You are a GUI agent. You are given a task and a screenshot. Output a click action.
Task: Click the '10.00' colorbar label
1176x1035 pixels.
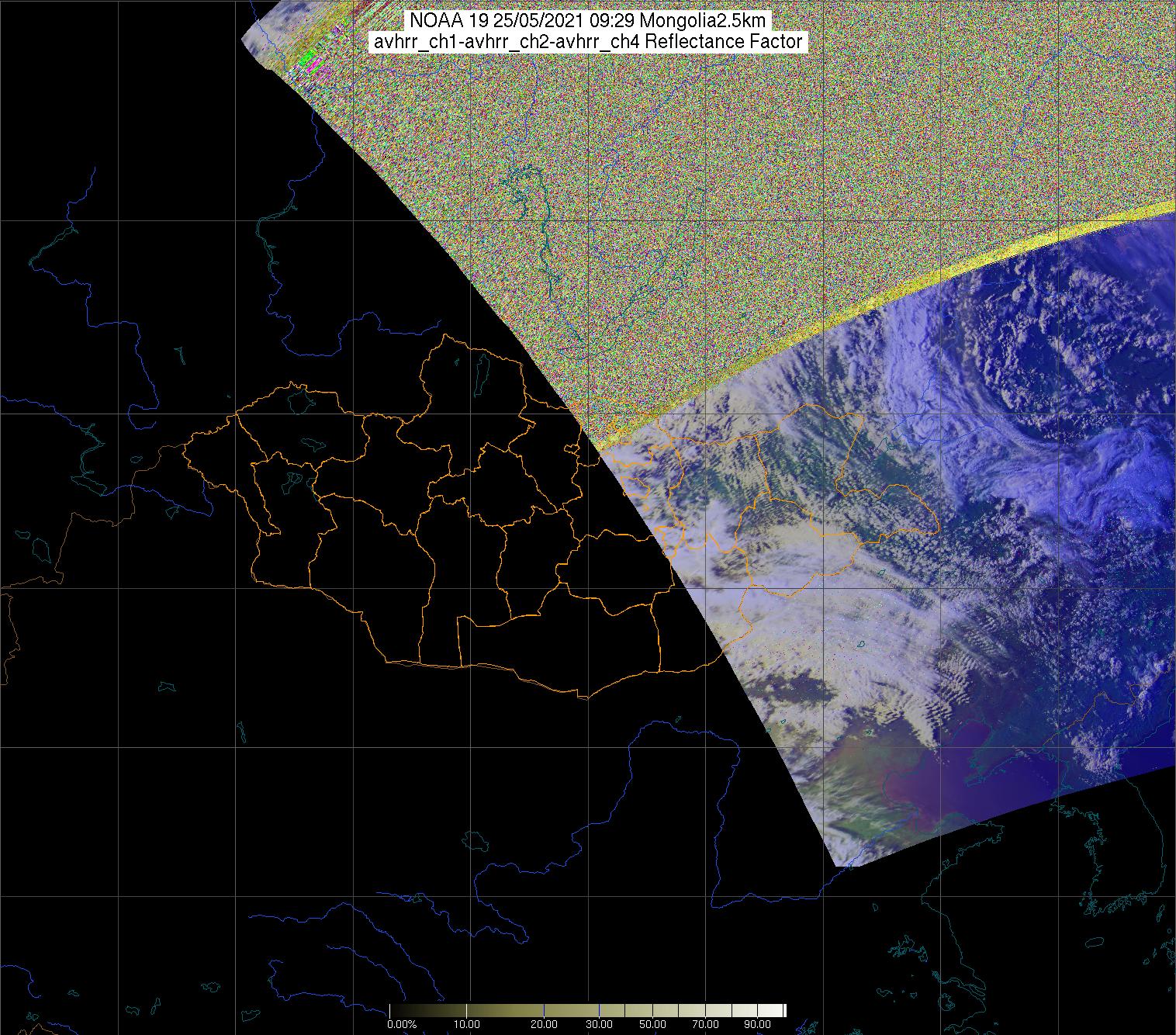pyautogui.click(x=469, y=1025)
